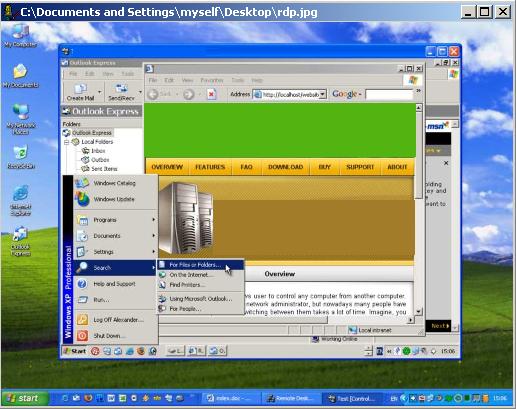Open the DOWNLOAD navigation tab
This screenshot has height=409, width=516.
click(286, 167)
